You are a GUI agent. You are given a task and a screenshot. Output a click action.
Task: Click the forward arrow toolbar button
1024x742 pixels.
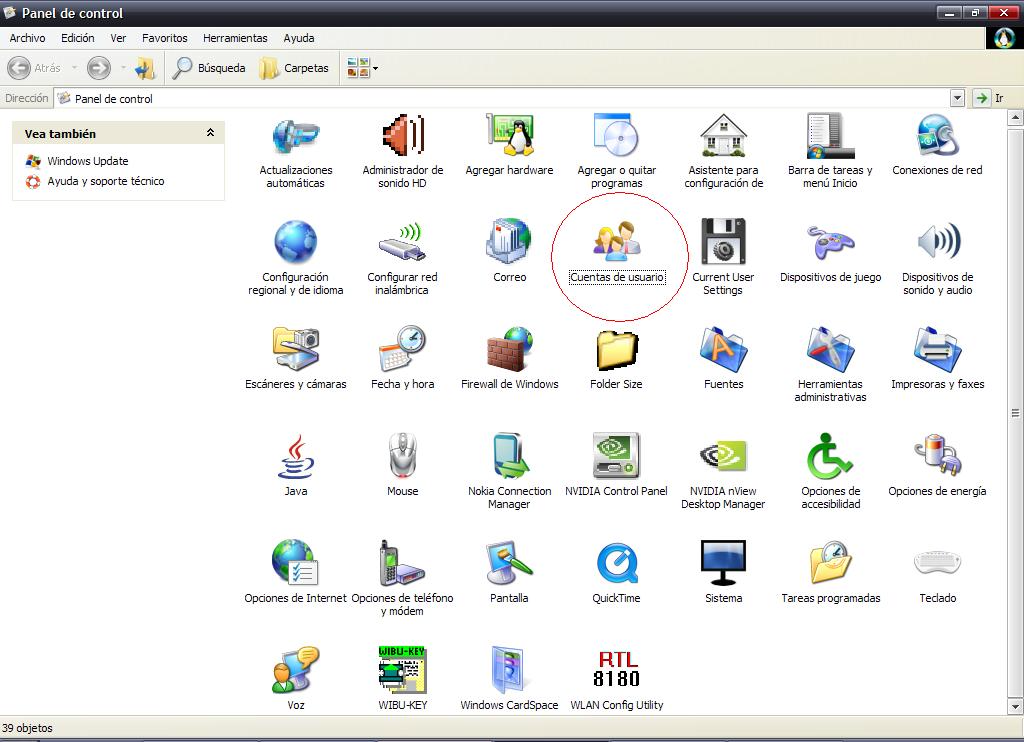pyautogui.click(x=99, y=67)
